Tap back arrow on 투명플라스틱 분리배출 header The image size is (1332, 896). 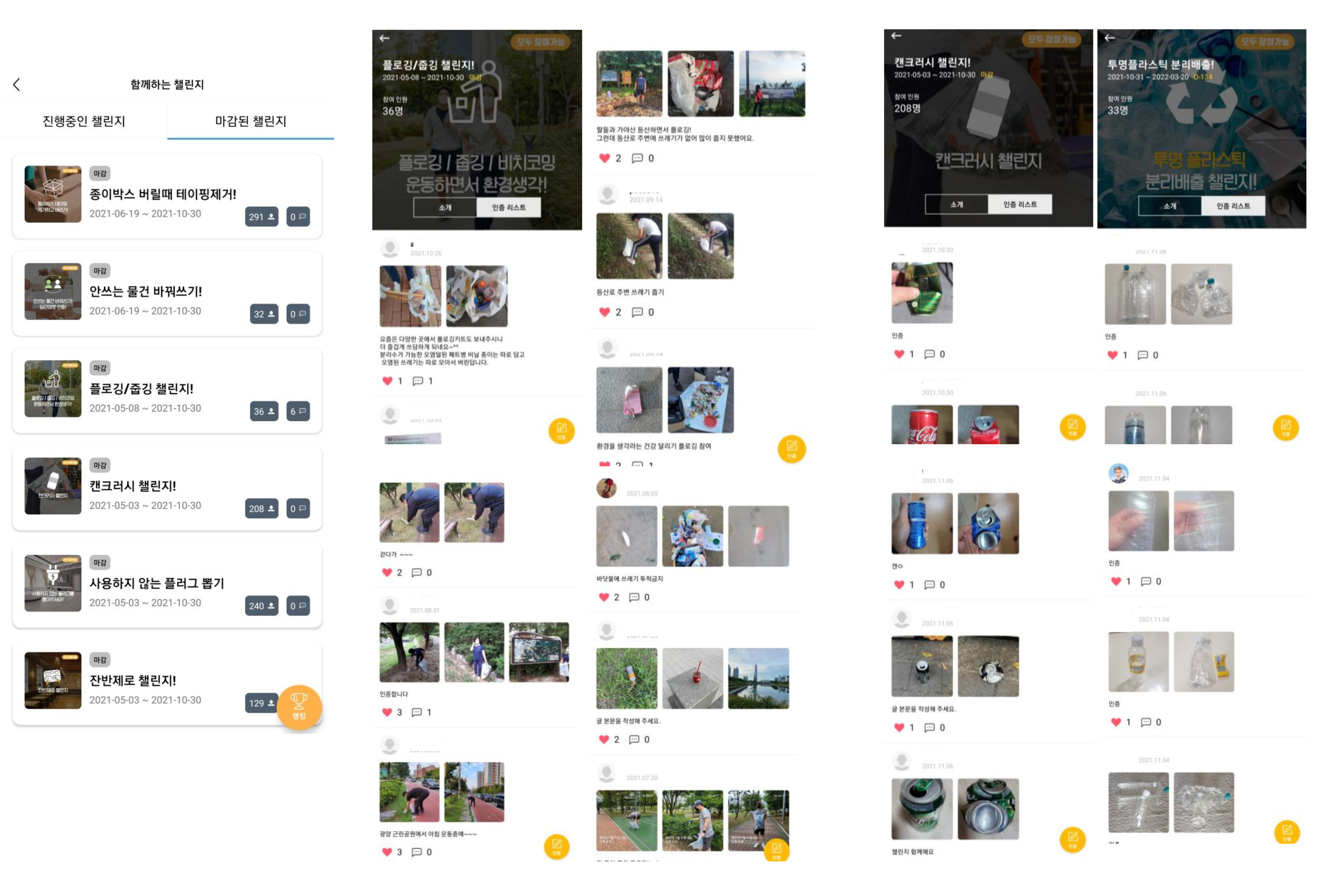point(1109,38)
